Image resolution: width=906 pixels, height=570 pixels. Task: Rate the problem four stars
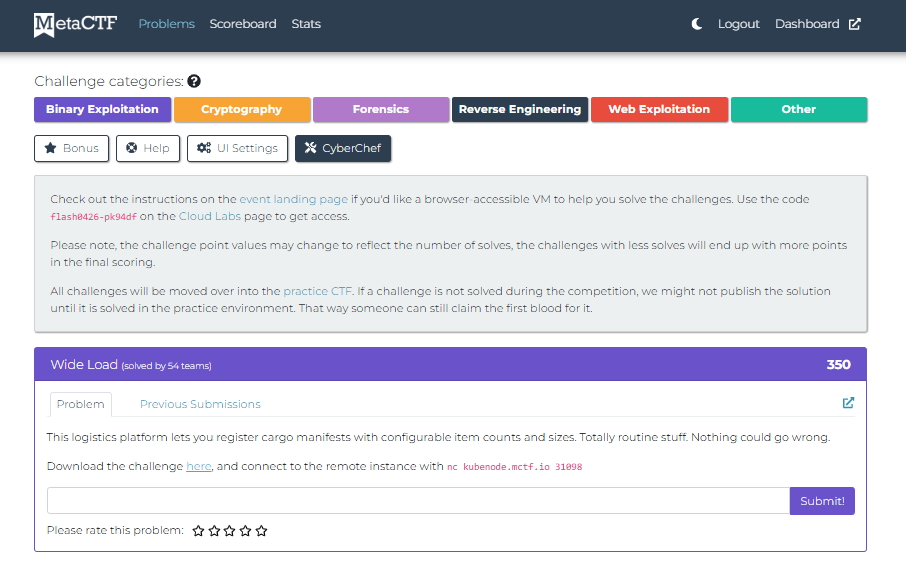[246, 531]
